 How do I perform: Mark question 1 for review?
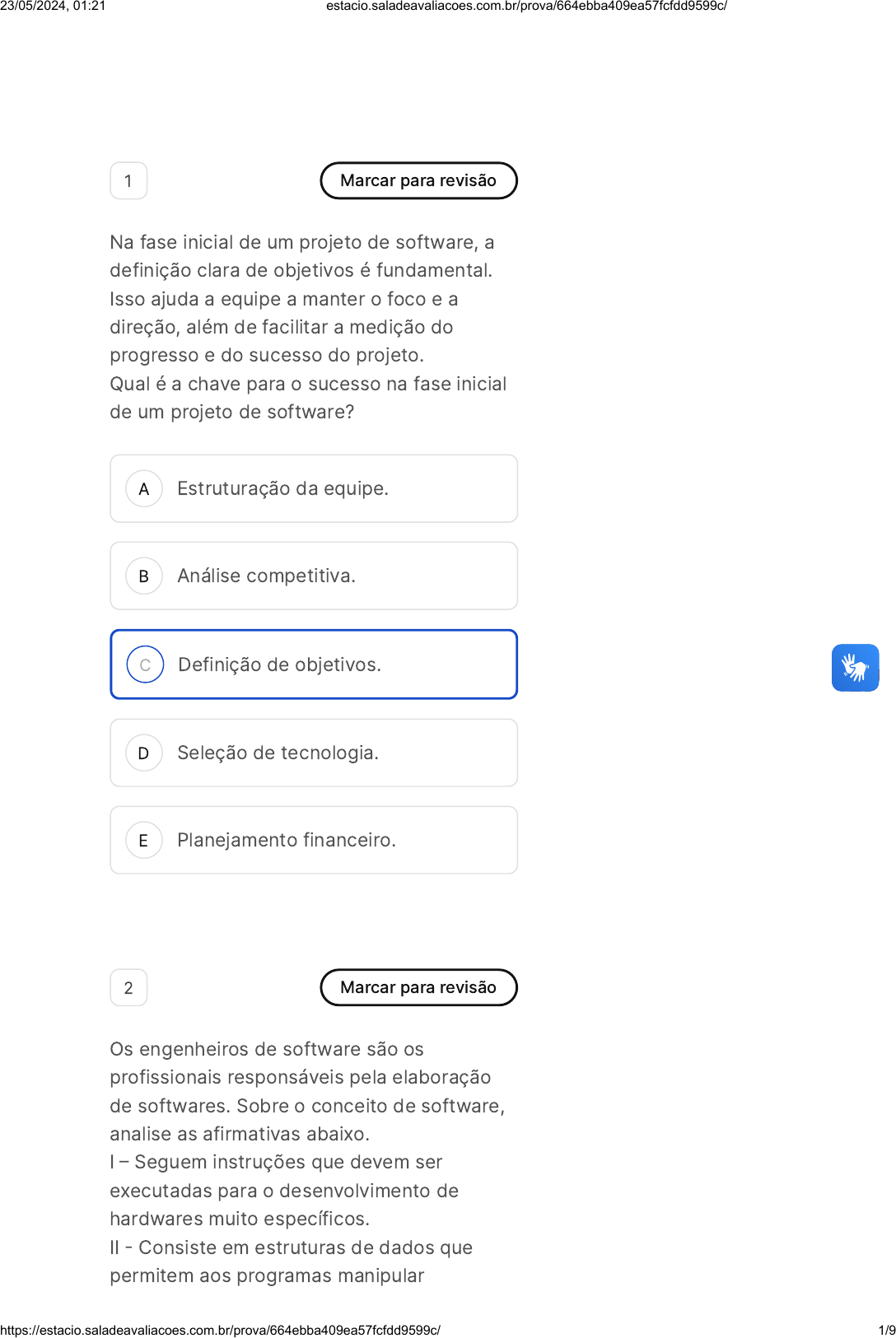(418, 180)
